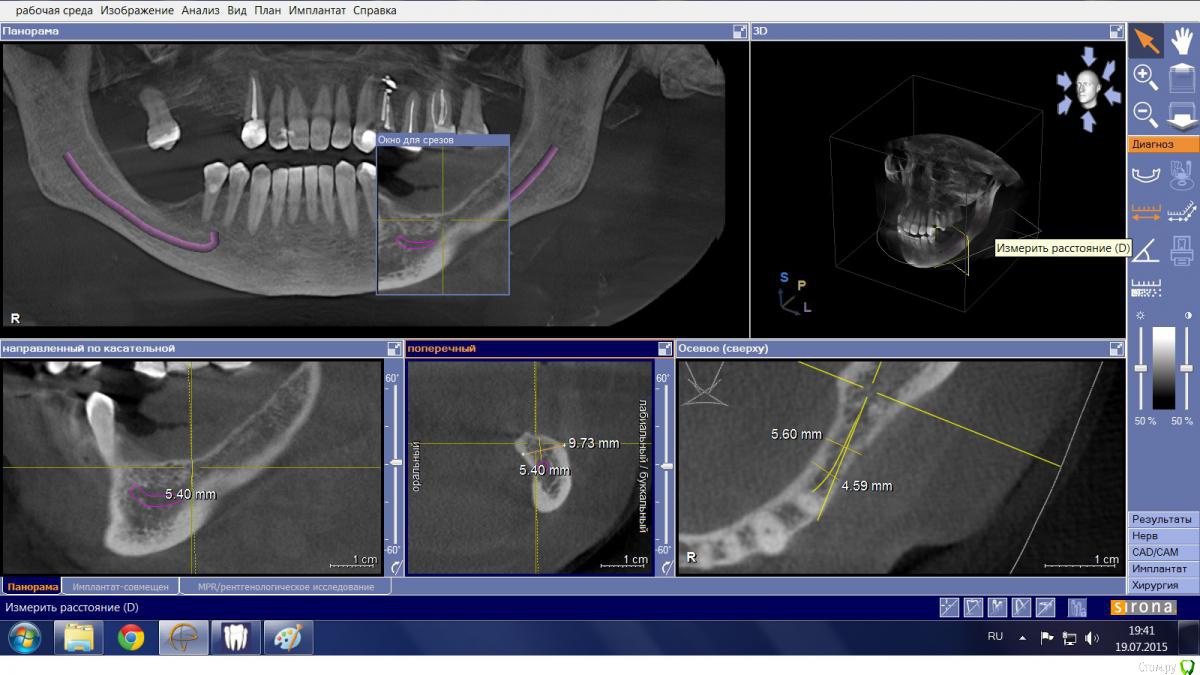Select the polyline measurement tool
This screenshot has height=675, width=1200.
pos(1181,211)
